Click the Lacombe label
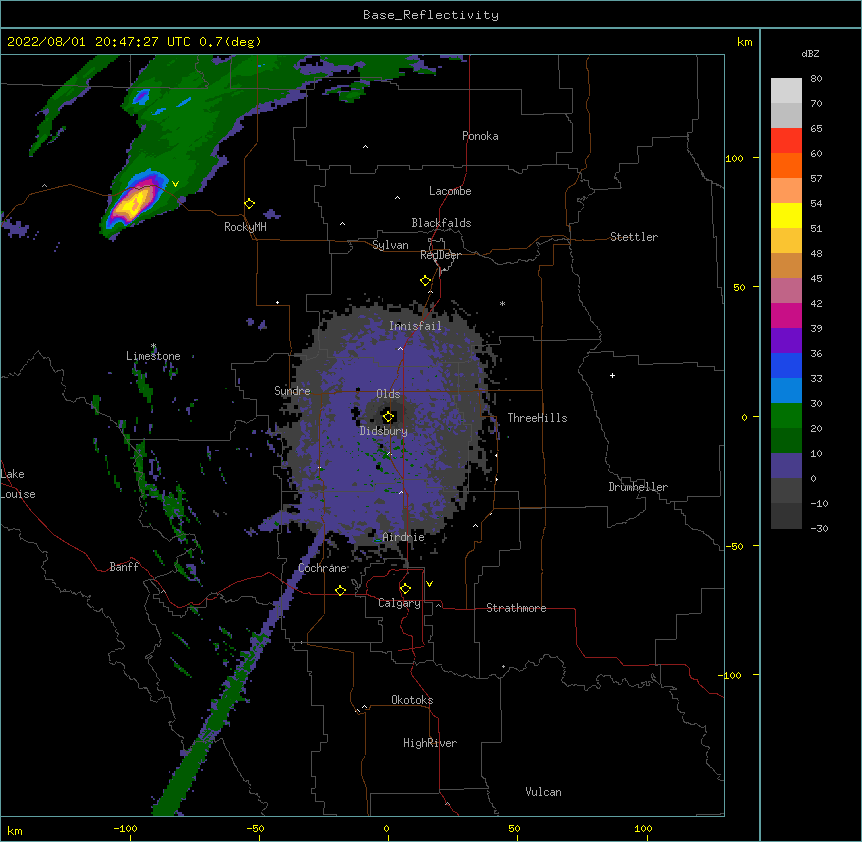 [x=450, y=191]
